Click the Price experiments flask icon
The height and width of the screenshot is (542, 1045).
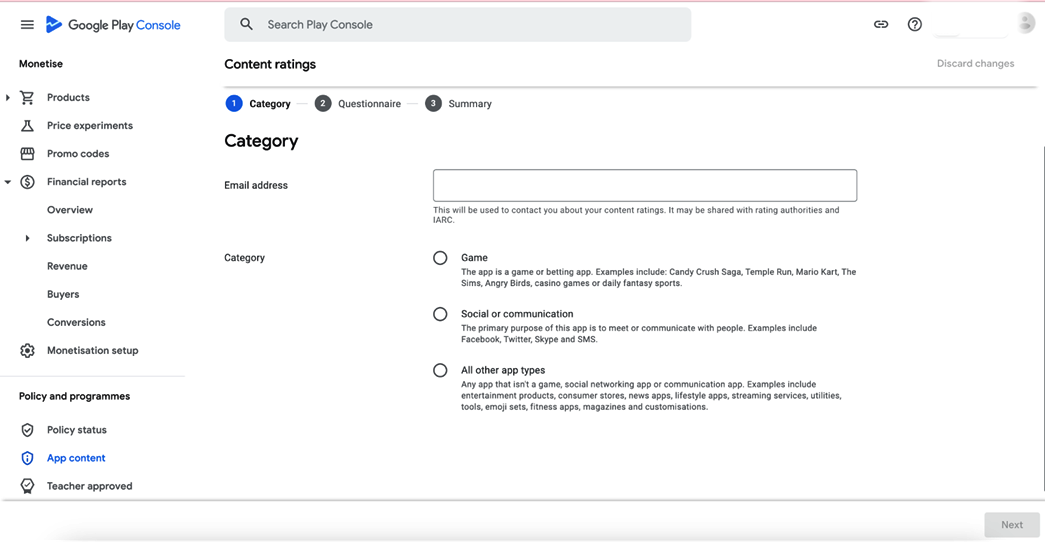27,126
